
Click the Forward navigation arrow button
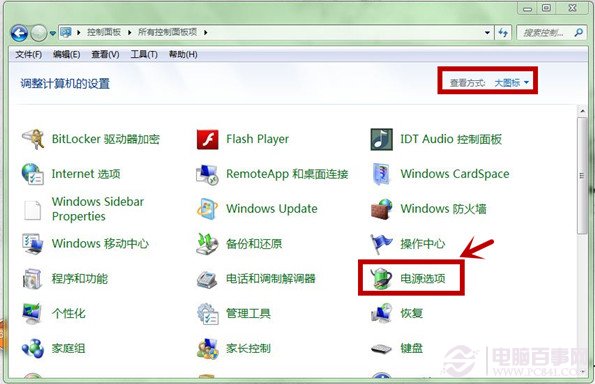tap(38, 33)
